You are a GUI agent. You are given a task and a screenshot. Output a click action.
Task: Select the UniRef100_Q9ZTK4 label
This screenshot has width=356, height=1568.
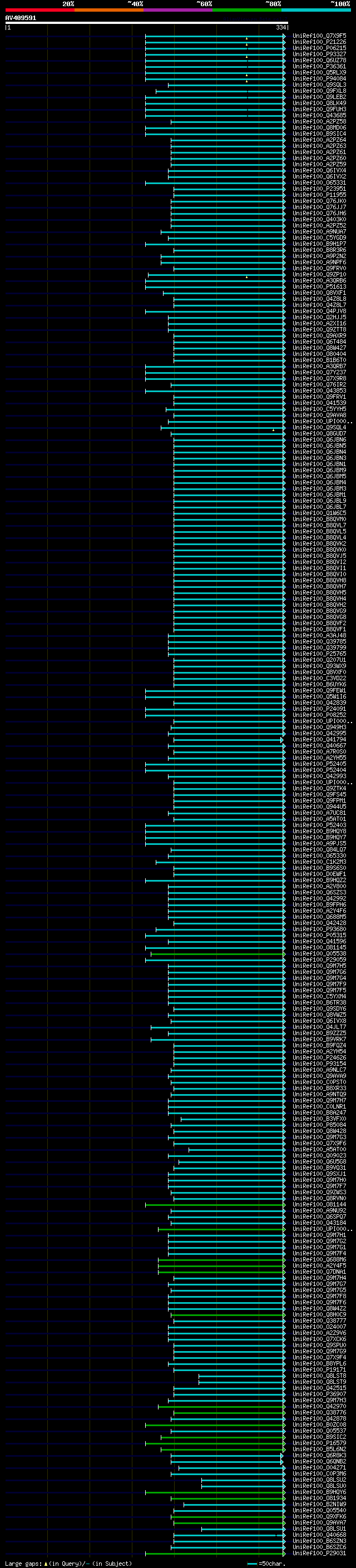coord(319,789)
